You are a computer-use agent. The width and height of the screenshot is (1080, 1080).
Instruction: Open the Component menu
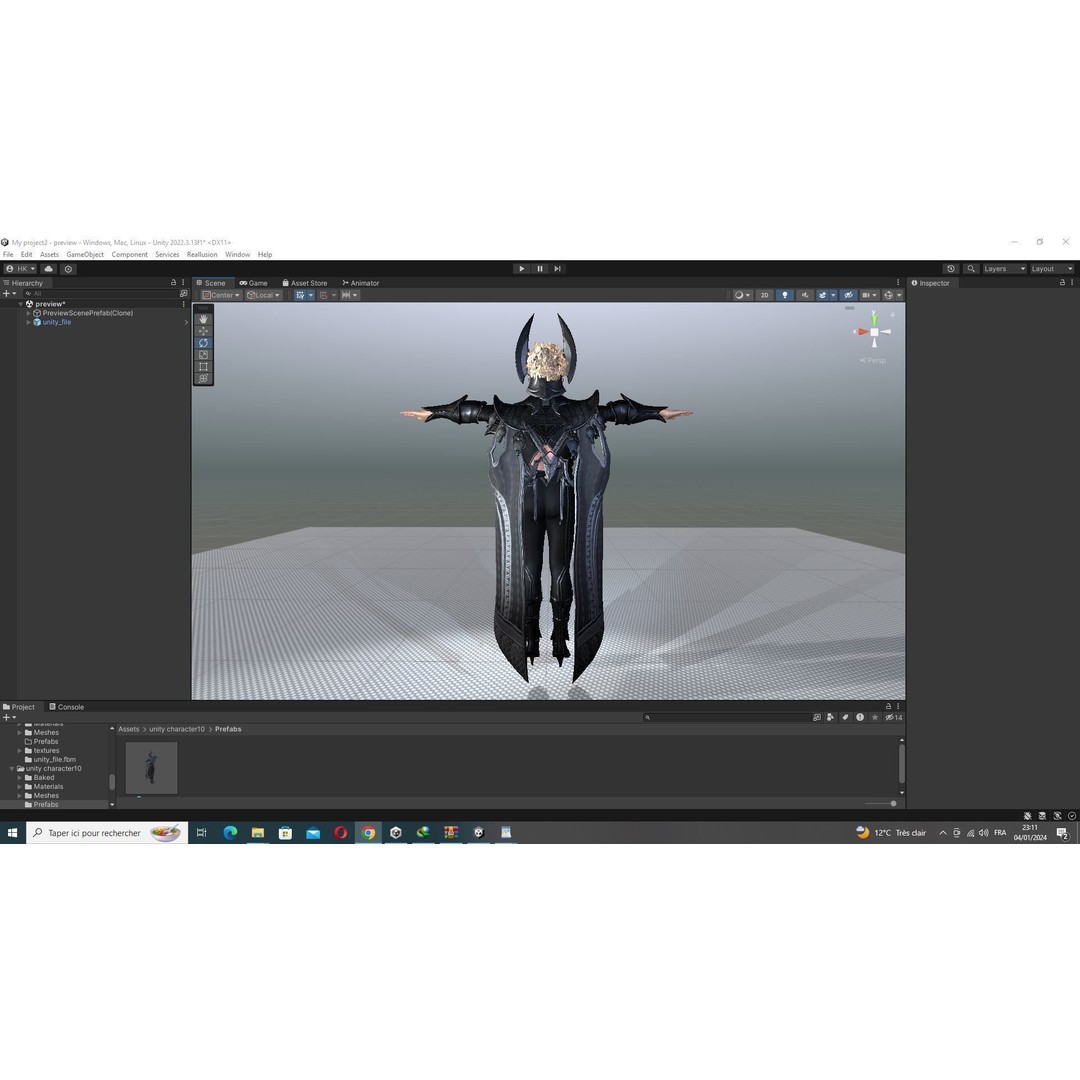tap(129, 254)
